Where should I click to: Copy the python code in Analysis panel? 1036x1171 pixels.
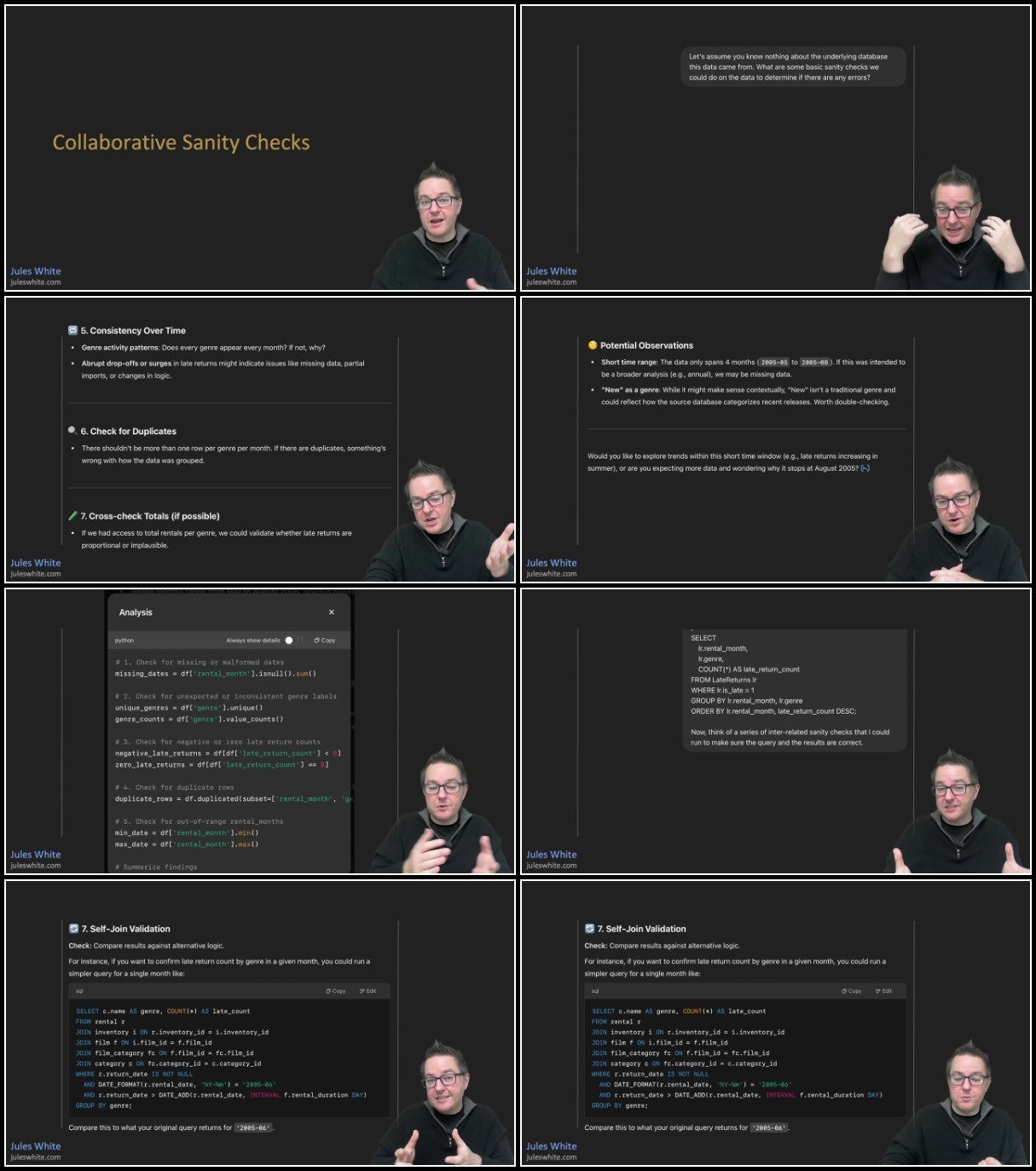(325, 641)
